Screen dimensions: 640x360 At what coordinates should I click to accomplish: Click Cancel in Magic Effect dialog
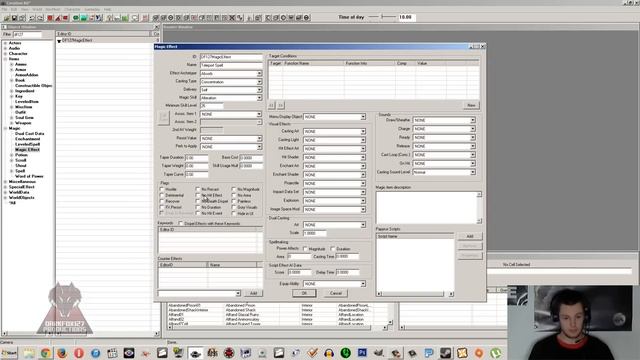coord(336,293)
